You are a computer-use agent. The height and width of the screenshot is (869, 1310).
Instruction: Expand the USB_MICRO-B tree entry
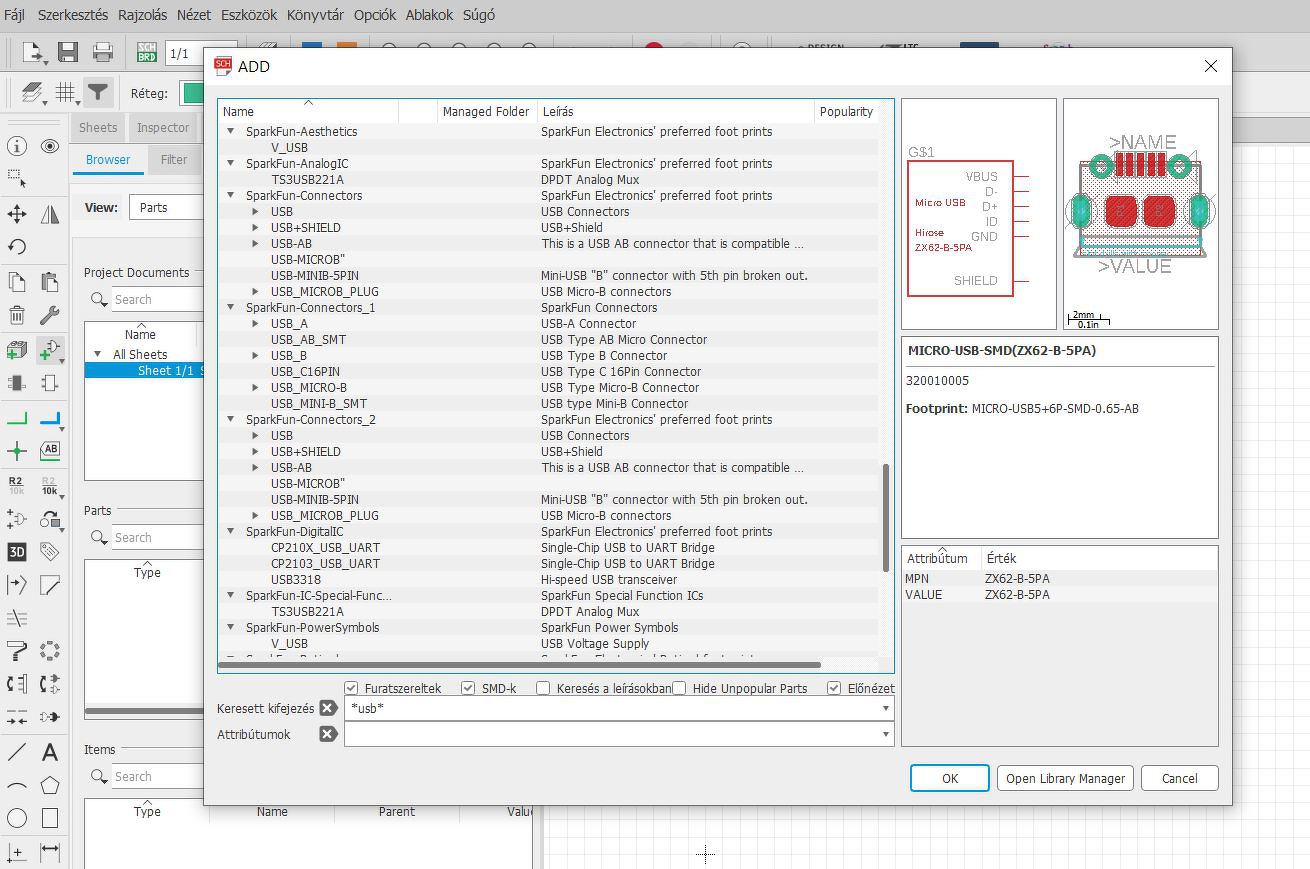click(255, 388)
